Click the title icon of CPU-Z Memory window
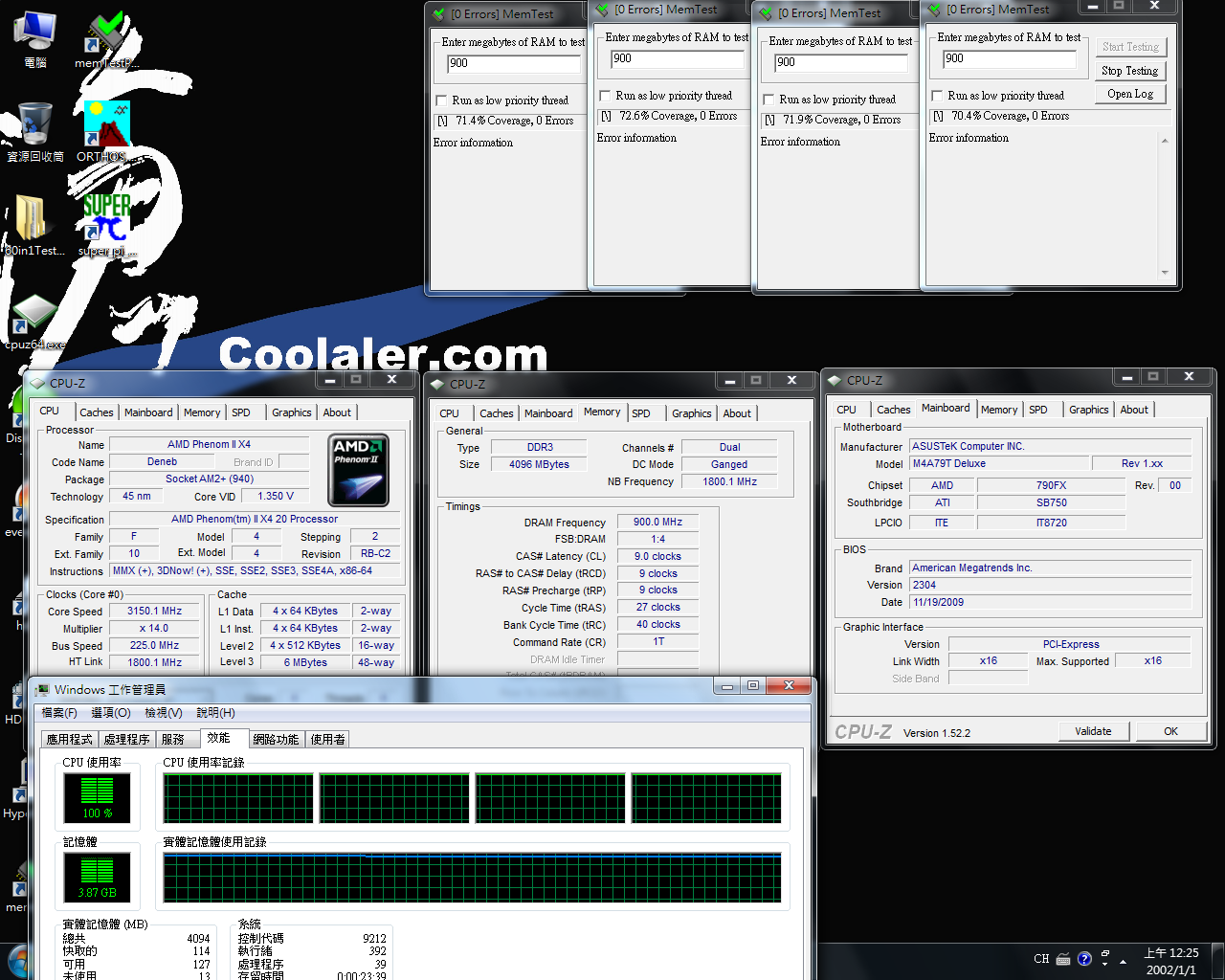Image resolution: width=1225 pixels, height=980 pixels. (437, 384)
